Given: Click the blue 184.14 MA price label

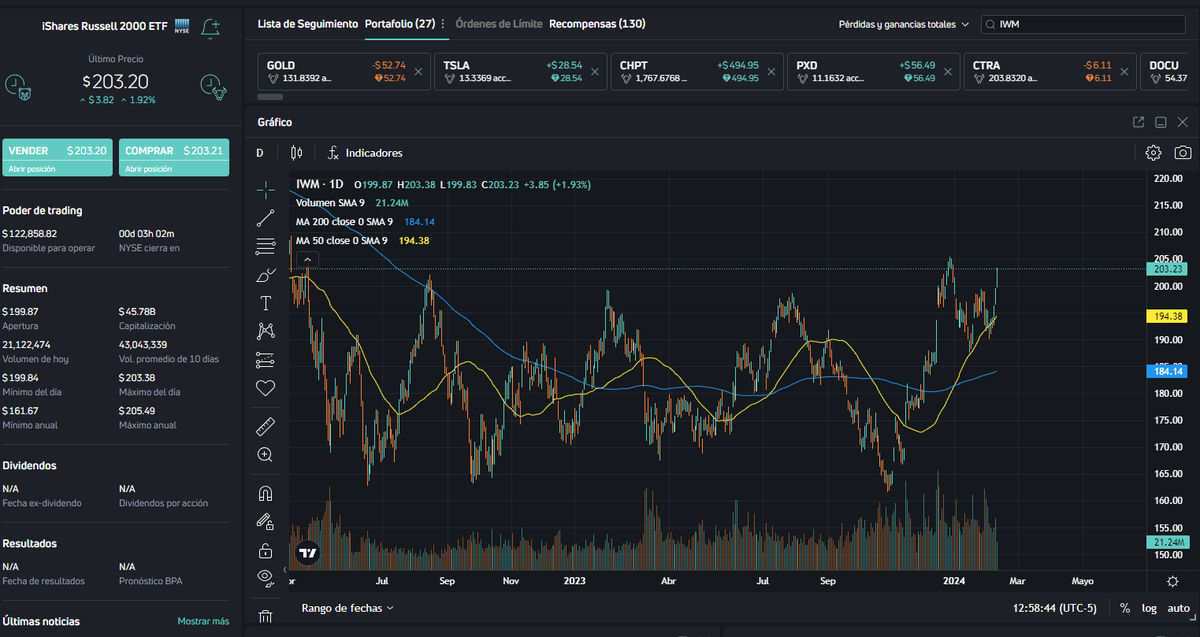Looking at the screenshot, I should coord(1168,371).
